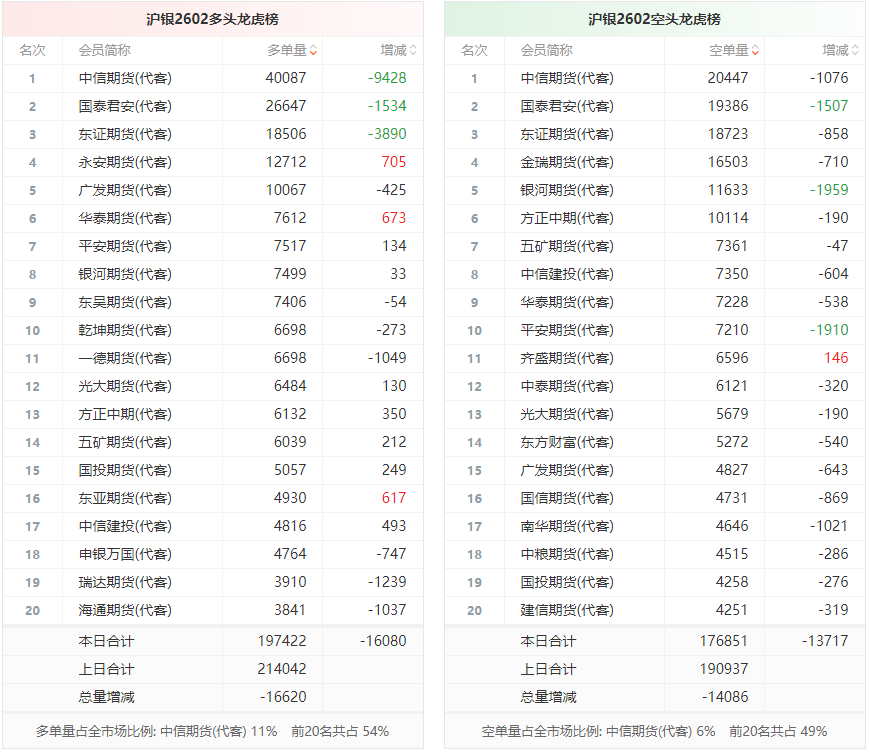Click the 沪银2602空头龙虎榜 title
Screen dimensions: 870x753
654,19
